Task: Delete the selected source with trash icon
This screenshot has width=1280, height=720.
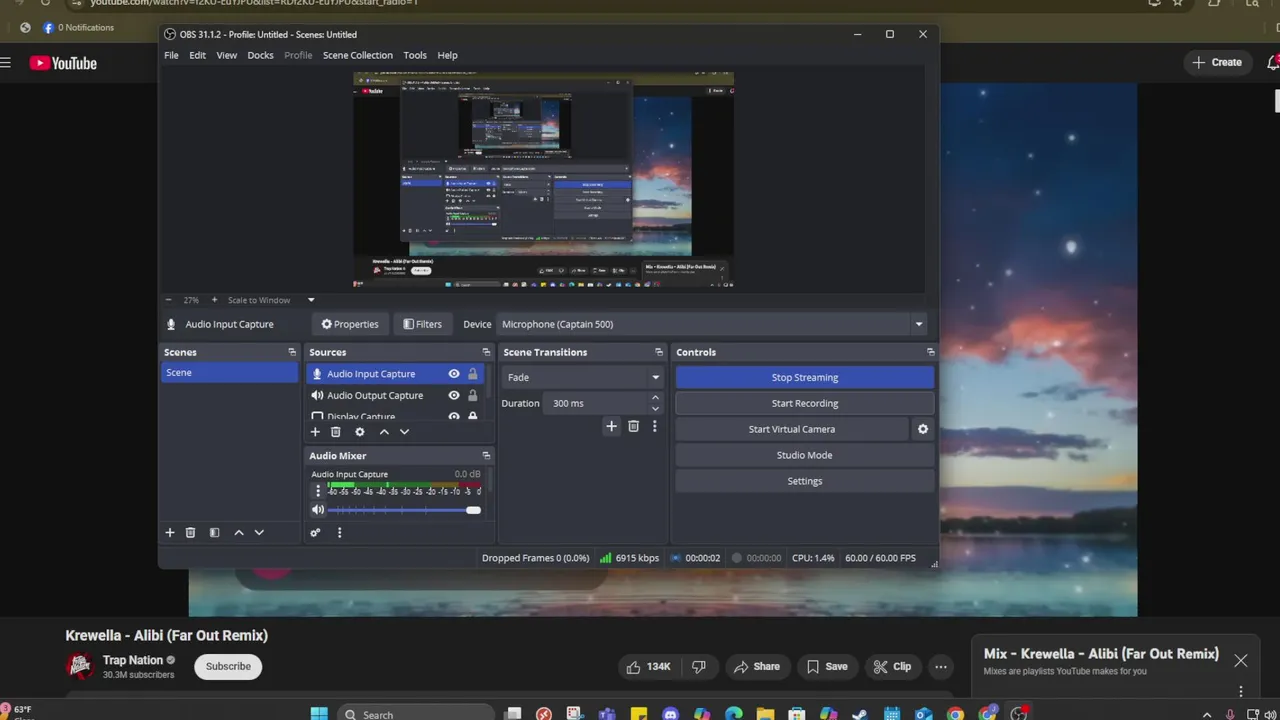Action: (336, 432)
